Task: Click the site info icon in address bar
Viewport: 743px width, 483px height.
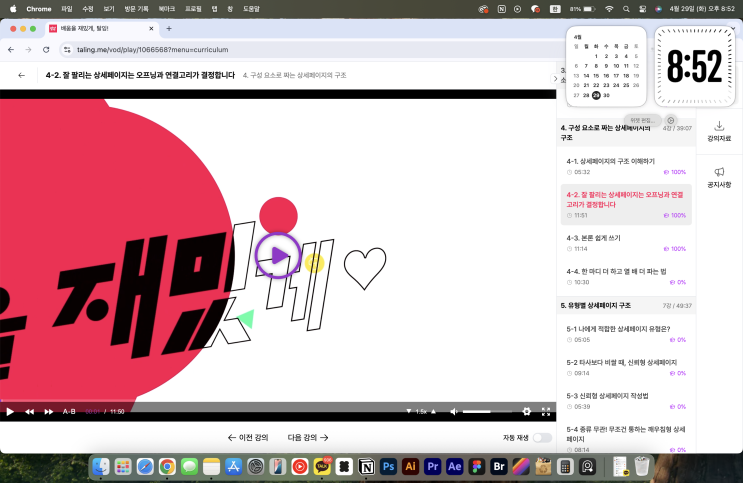Action: [67, 49]
